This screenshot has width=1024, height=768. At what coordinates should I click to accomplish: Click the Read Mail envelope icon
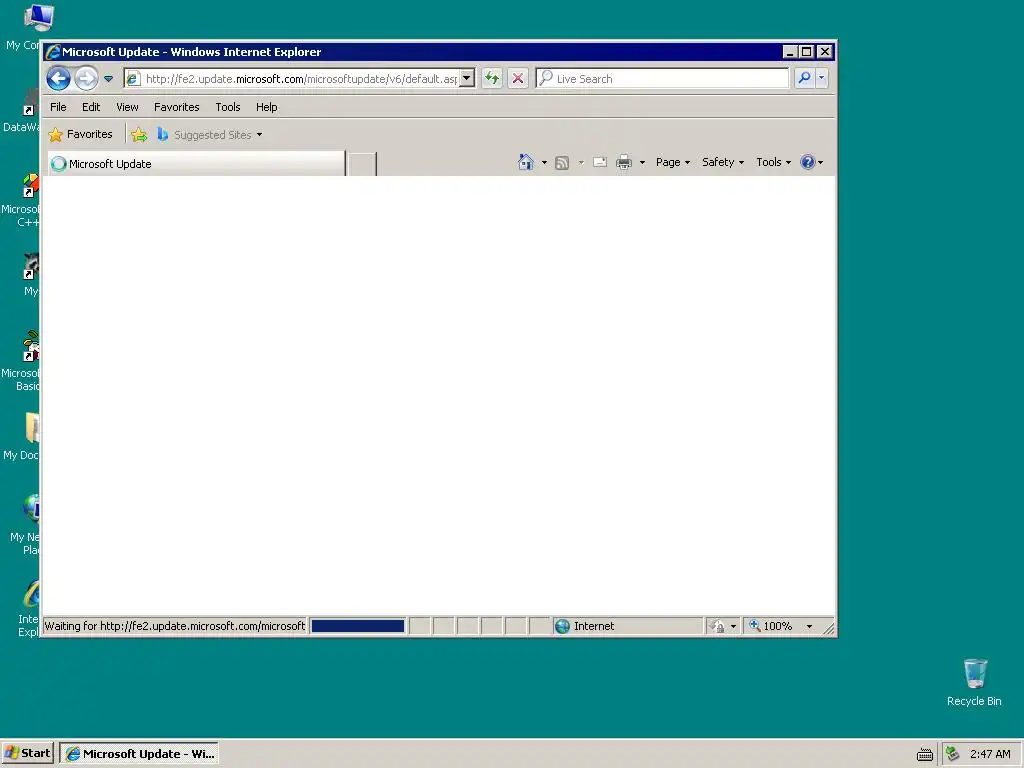600,162
